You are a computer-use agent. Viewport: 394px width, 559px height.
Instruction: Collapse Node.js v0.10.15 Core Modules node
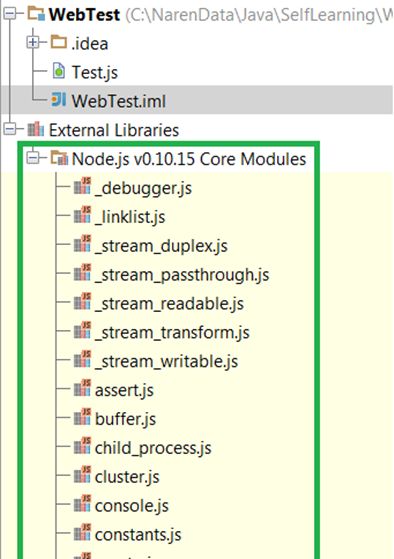coord(32,158)
